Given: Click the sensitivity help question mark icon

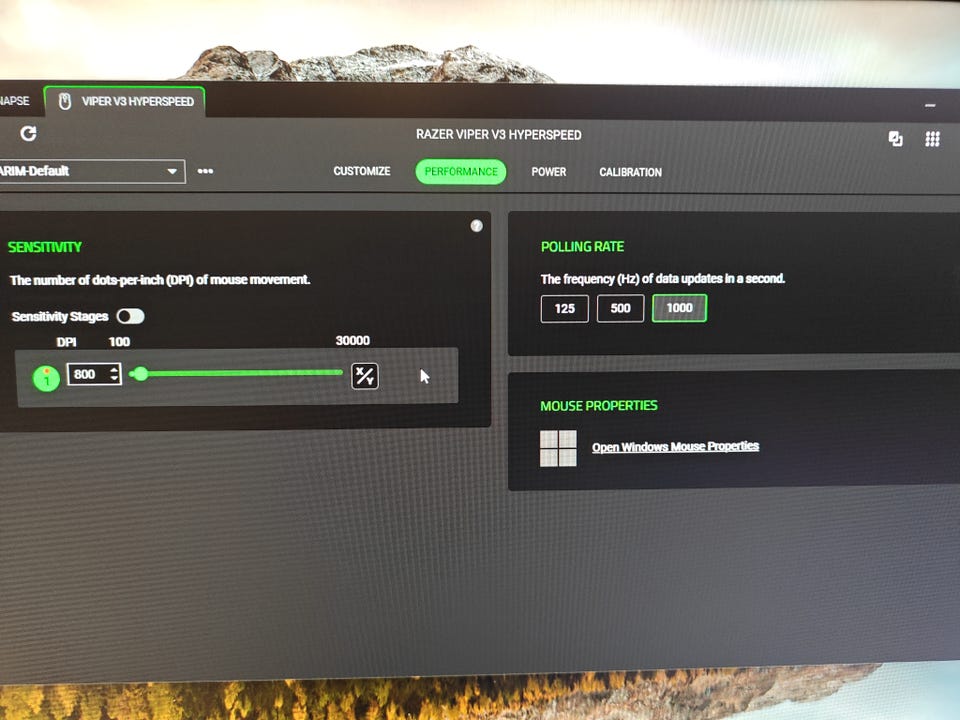Looking at the screenshot, I should [476, 226].
